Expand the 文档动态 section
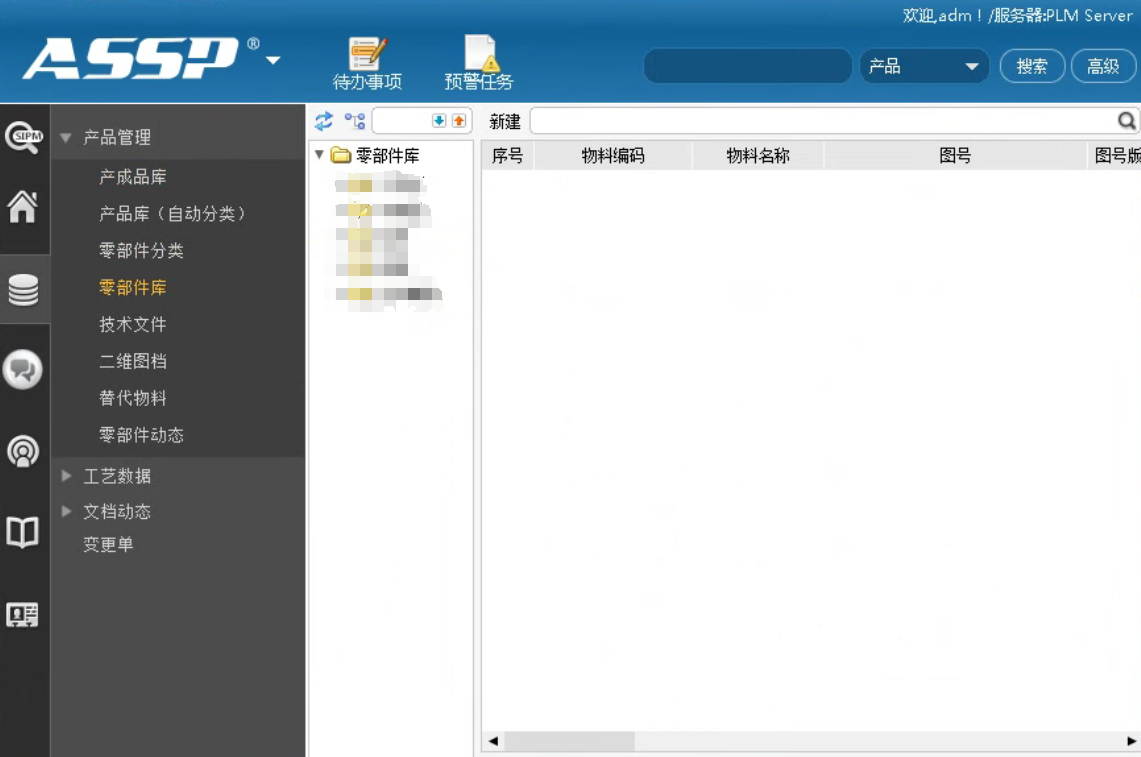Viewport: 1141px width, 757px height. [66, 511]
